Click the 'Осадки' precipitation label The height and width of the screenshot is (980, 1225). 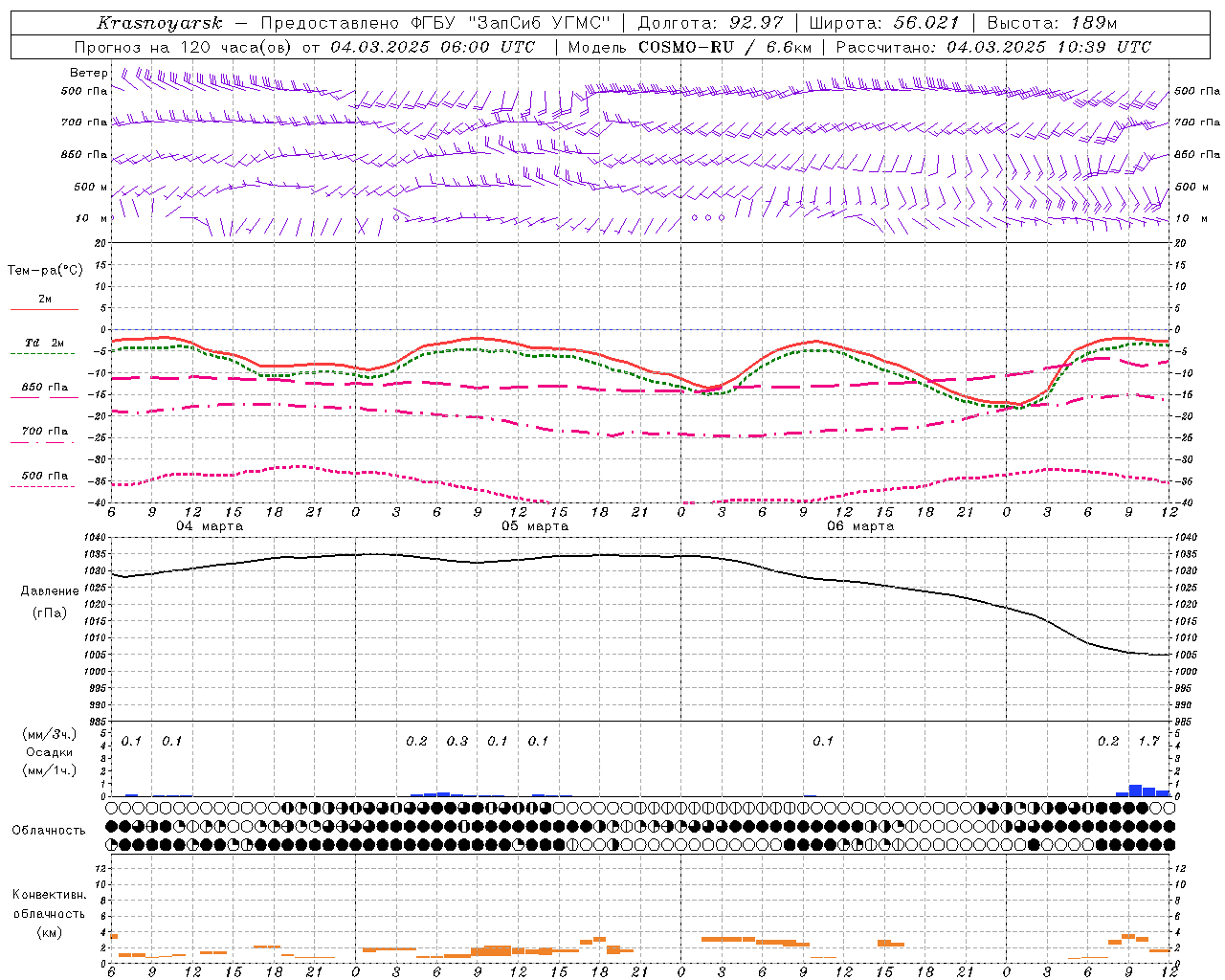point(50,752)
